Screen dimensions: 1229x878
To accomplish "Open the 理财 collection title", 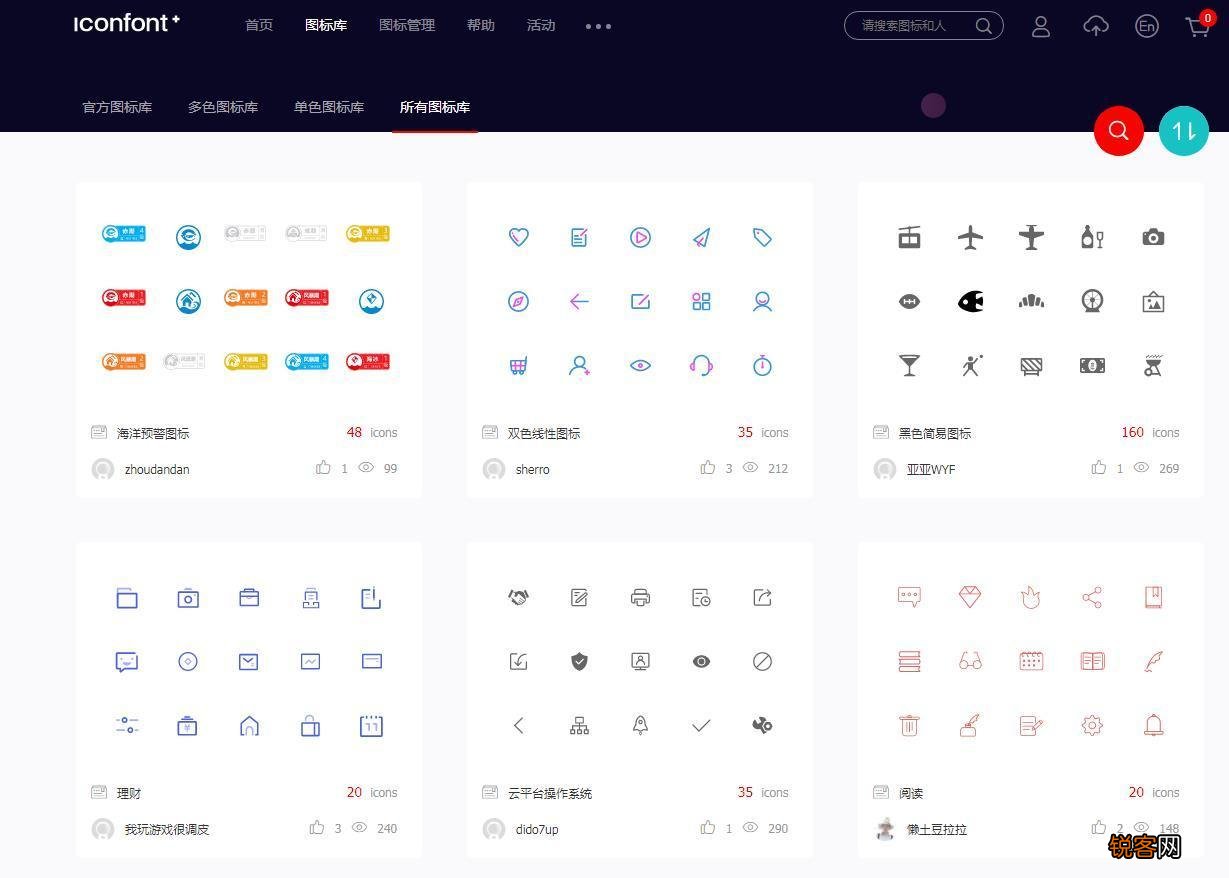I will point(129,793).
